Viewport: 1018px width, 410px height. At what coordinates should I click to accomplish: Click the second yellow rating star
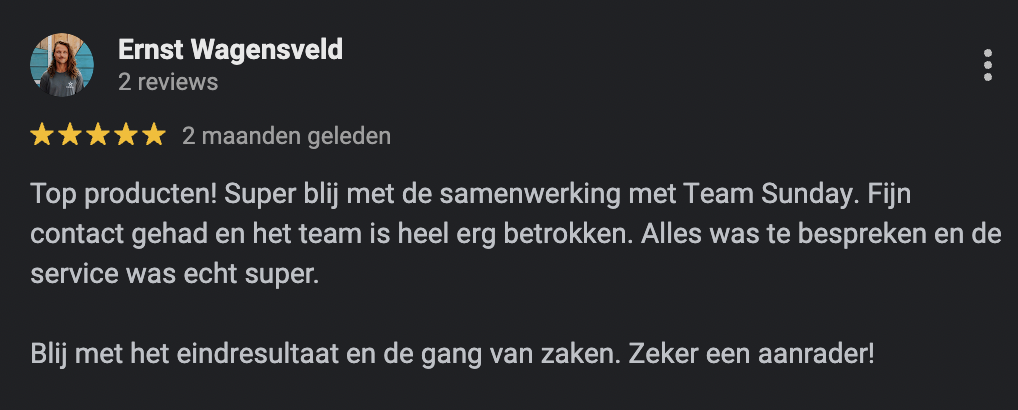70,135
